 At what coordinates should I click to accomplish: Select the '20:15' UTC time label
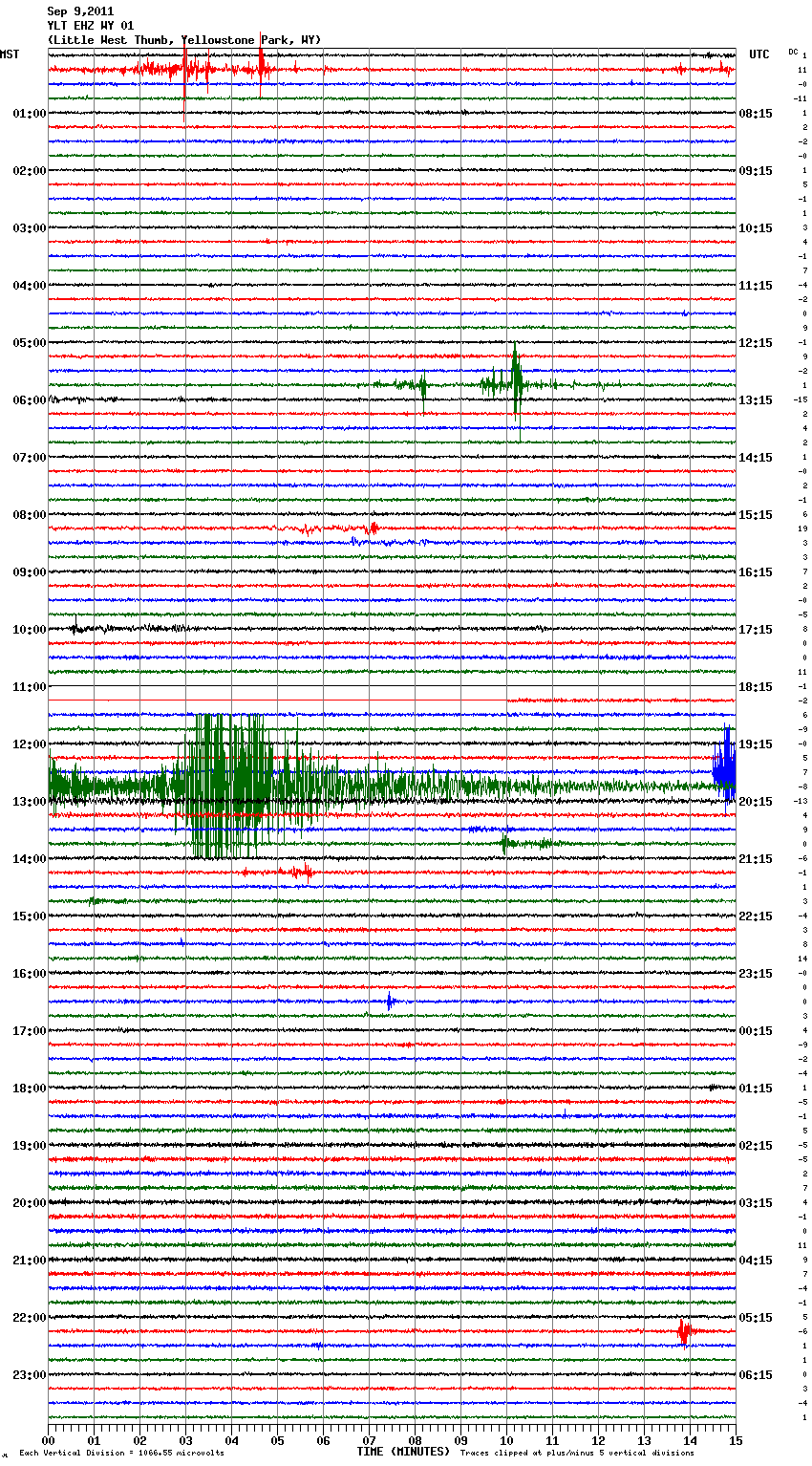pos(756,802)
